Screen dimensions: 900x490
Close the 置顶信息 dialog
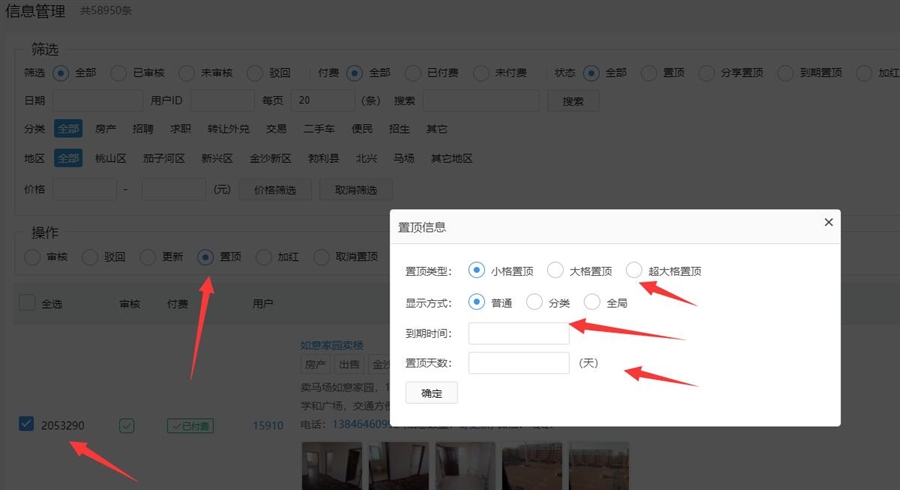click(828, 223)
